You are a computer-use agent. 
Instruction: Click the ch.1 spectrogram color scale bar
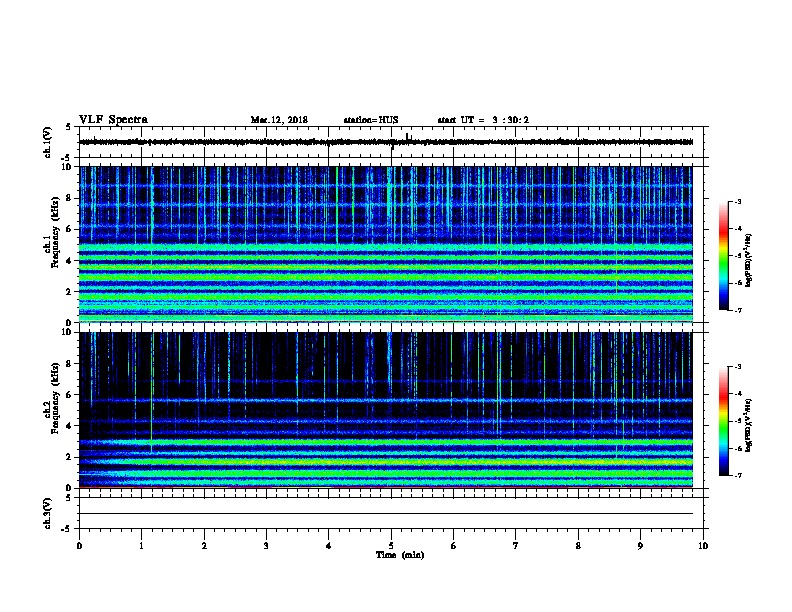coord(723,256)
